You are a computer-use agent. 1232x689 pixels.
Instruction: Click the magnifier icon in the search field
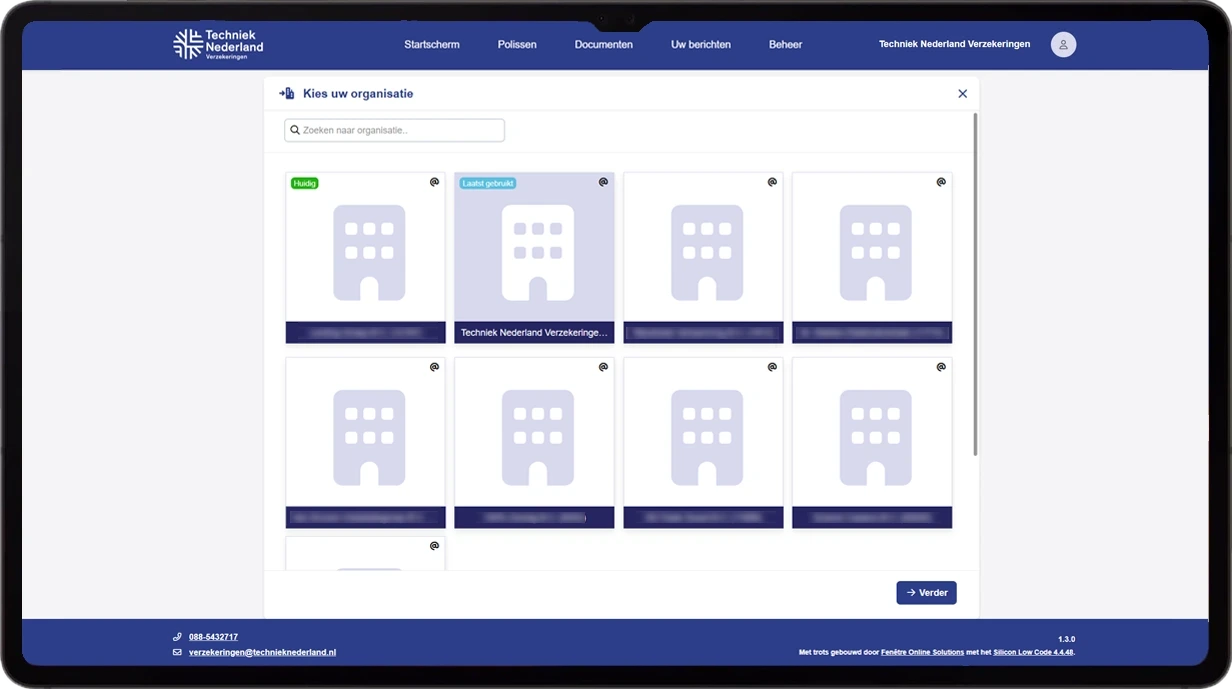(295, 130)
